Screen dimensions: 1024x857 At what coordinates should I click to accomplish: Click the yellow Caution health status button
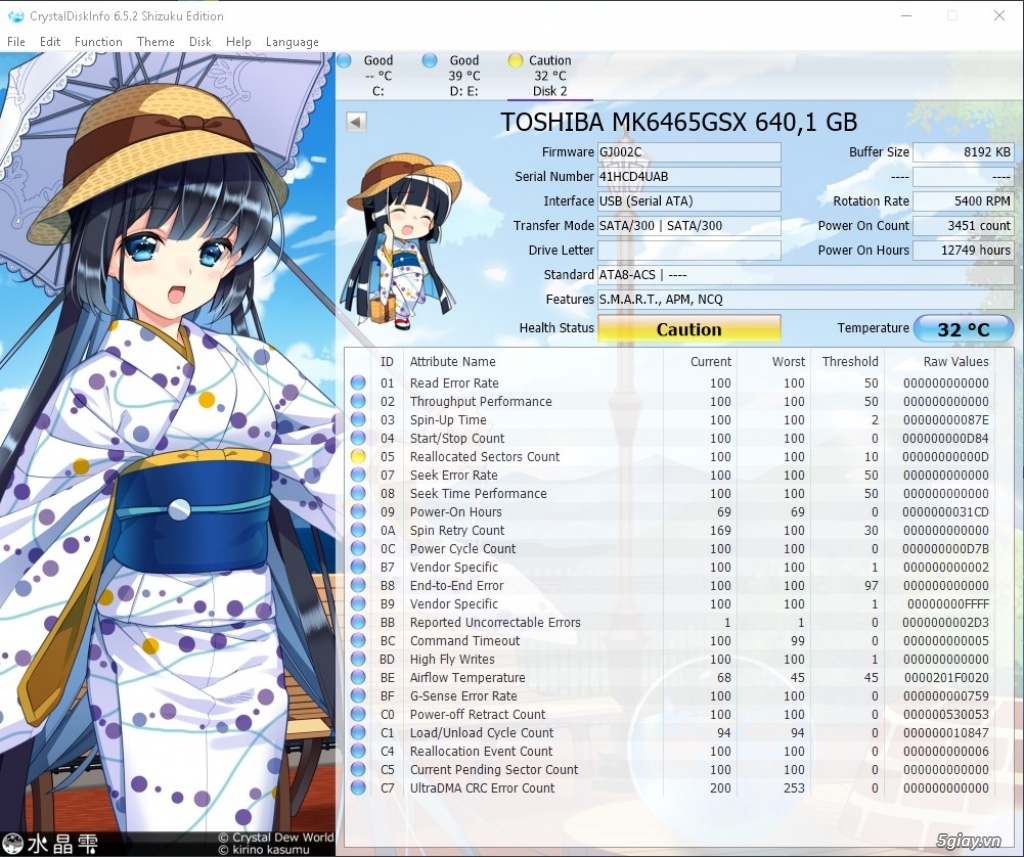click(x=689, y=329)
